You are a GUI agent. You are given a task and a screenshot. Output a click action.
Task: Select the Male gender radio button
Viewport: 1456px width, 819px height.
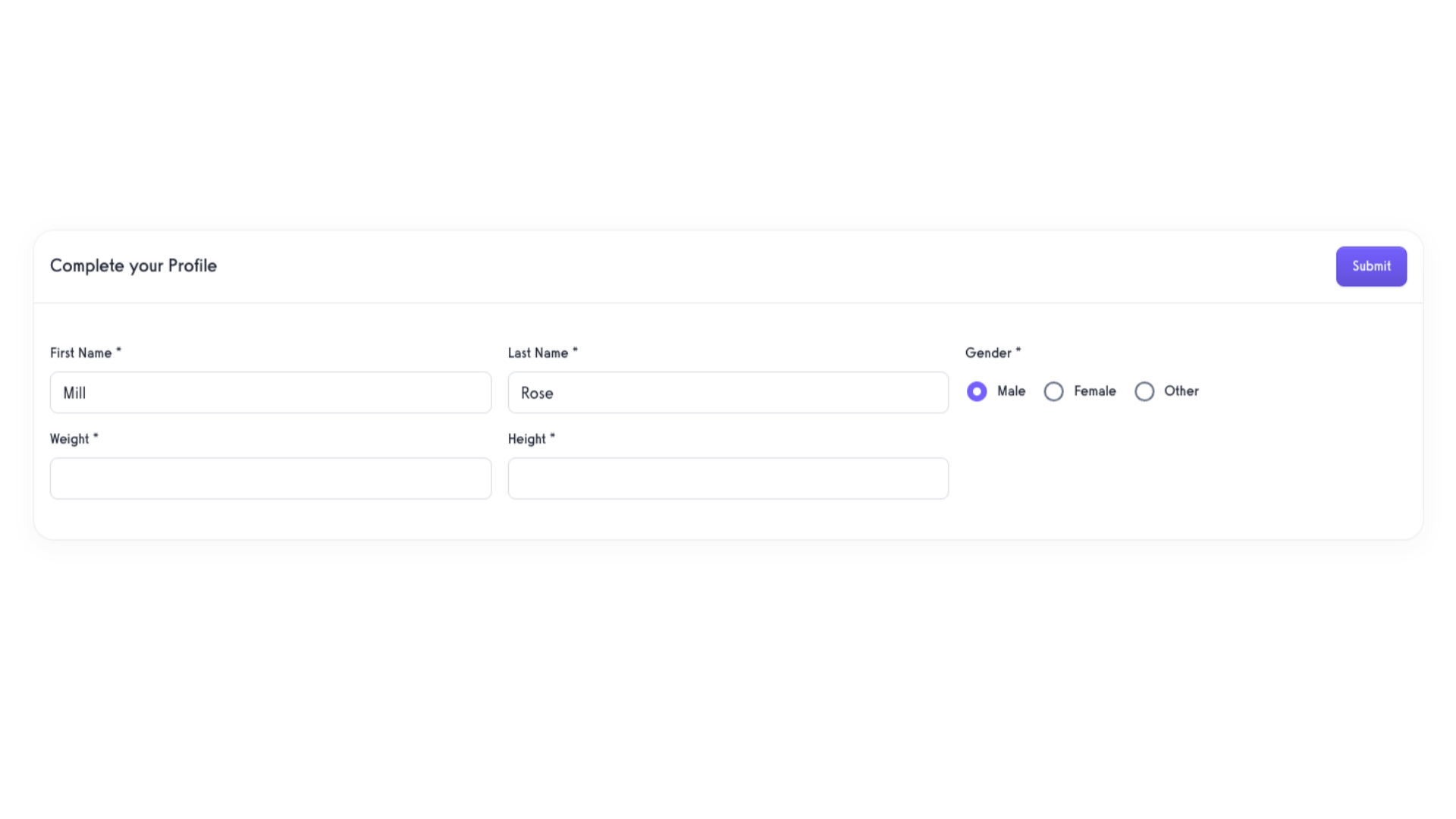pyautogui.click(x=977, y=391)
